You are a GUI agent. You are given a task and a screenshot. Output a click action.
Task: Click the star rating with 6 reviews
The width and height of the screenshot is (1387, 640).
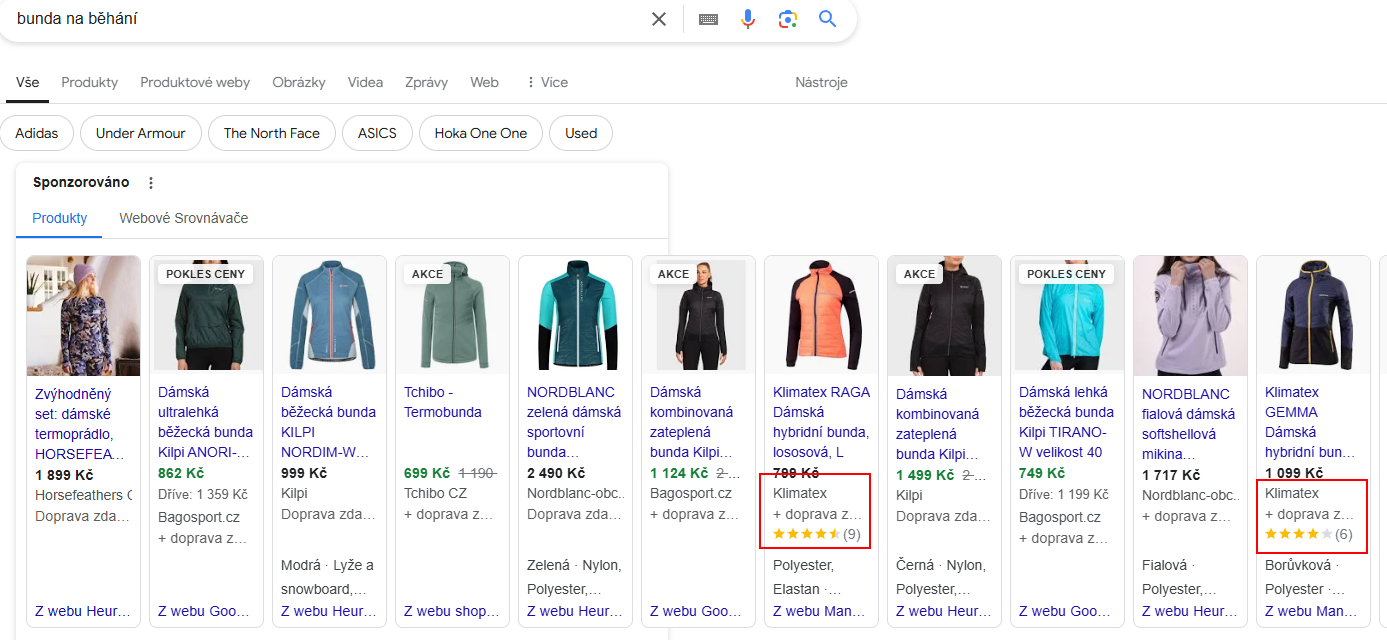(1308, 534)
